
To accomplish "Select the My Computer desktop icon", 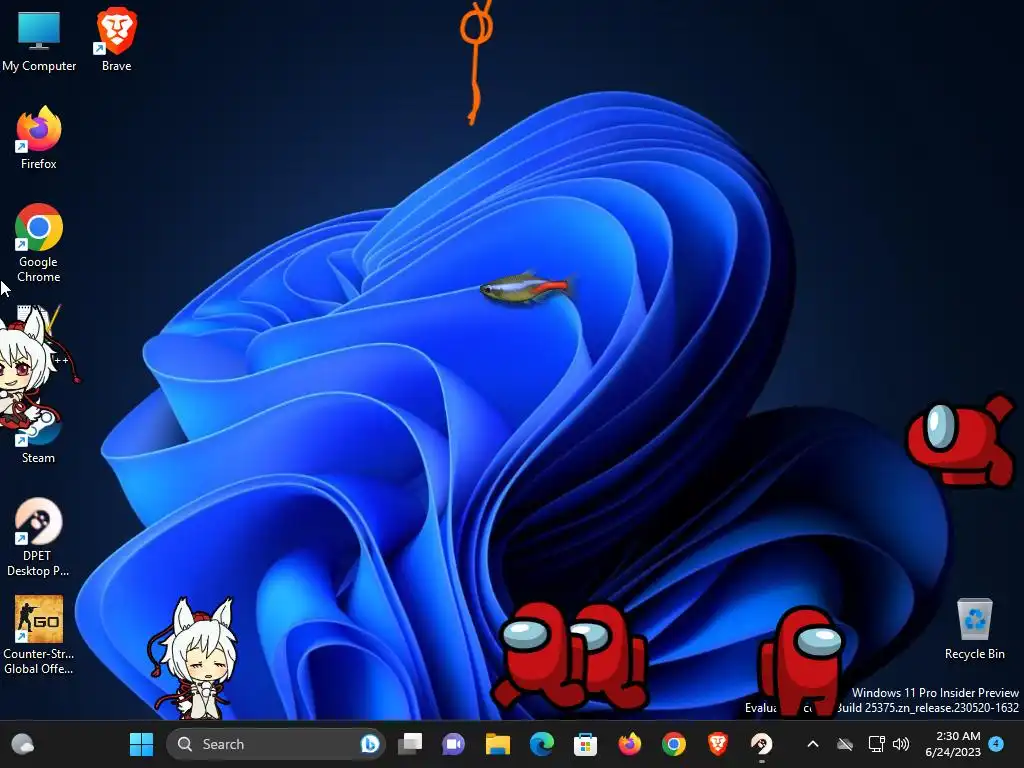I will [x=39, y=40].
